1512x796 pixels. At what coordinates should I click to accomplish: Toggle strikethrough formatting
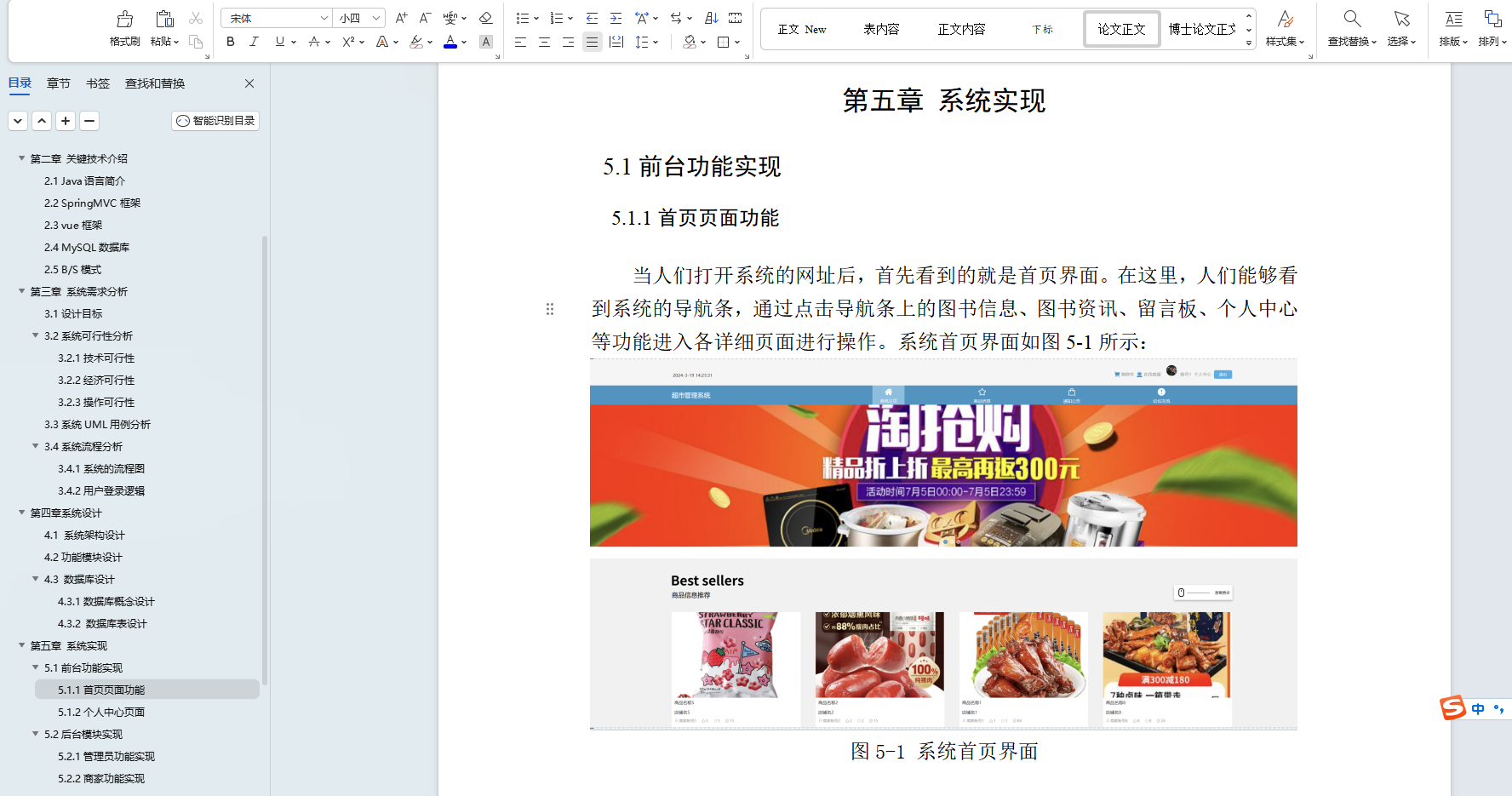click(314, 42)
